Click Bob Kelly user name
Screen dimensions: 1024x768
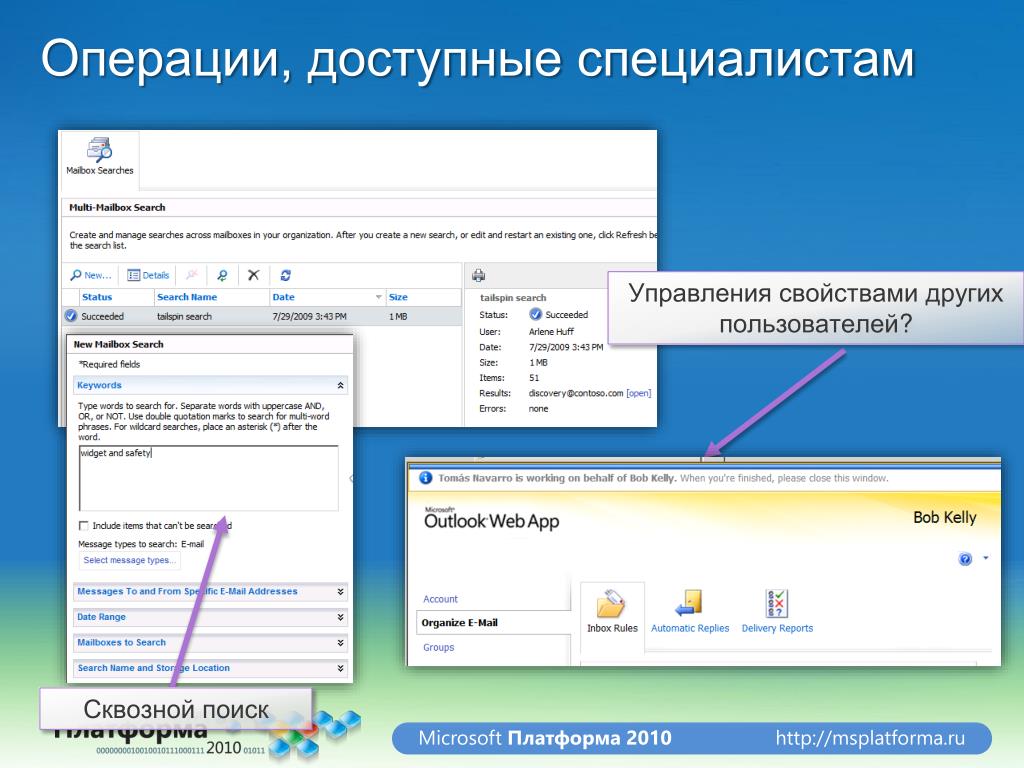pyautogui.click(x=944, y=517)
